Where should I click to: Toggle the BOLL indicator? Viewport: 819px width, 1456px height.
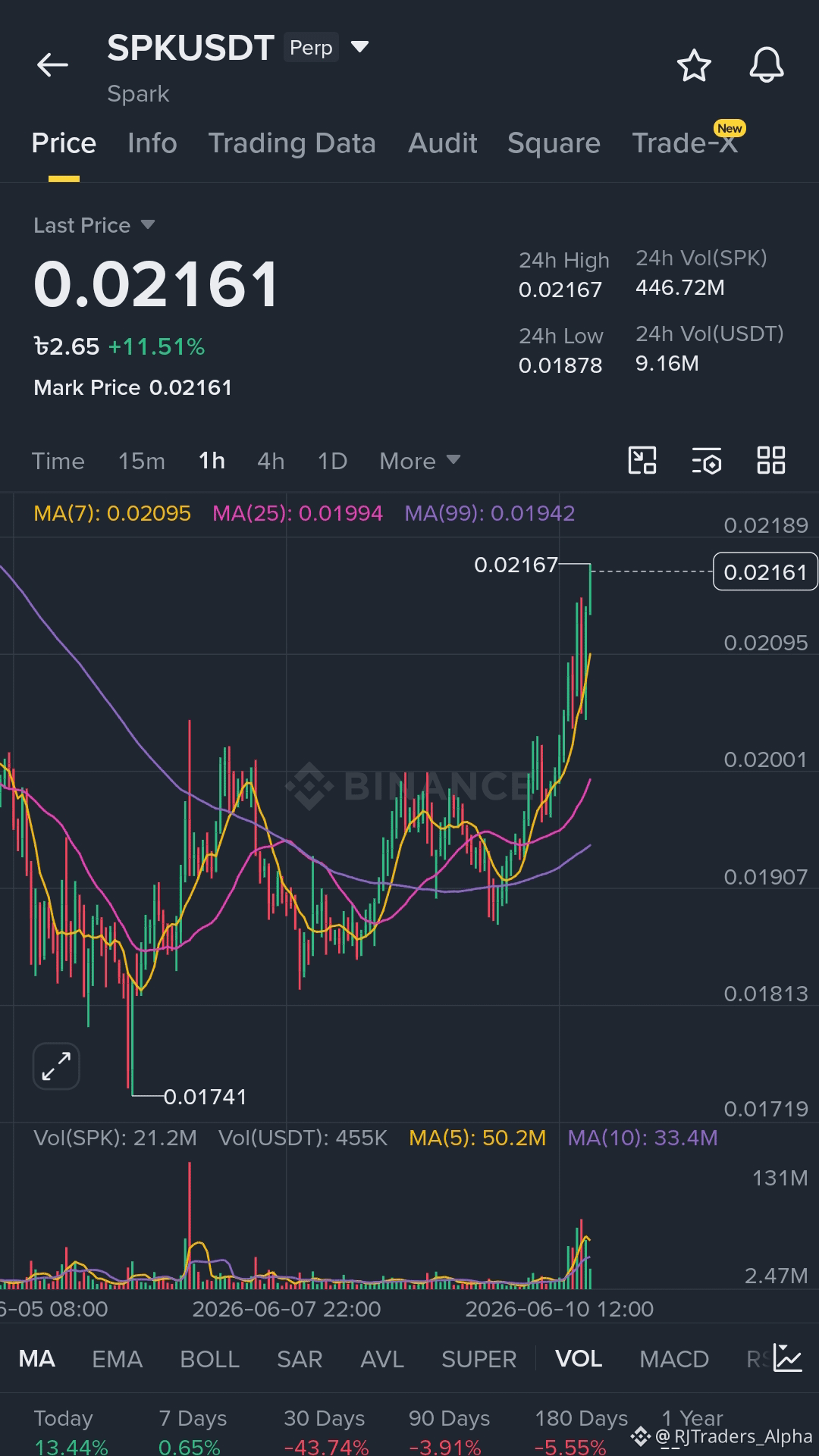pos(209,1359)
